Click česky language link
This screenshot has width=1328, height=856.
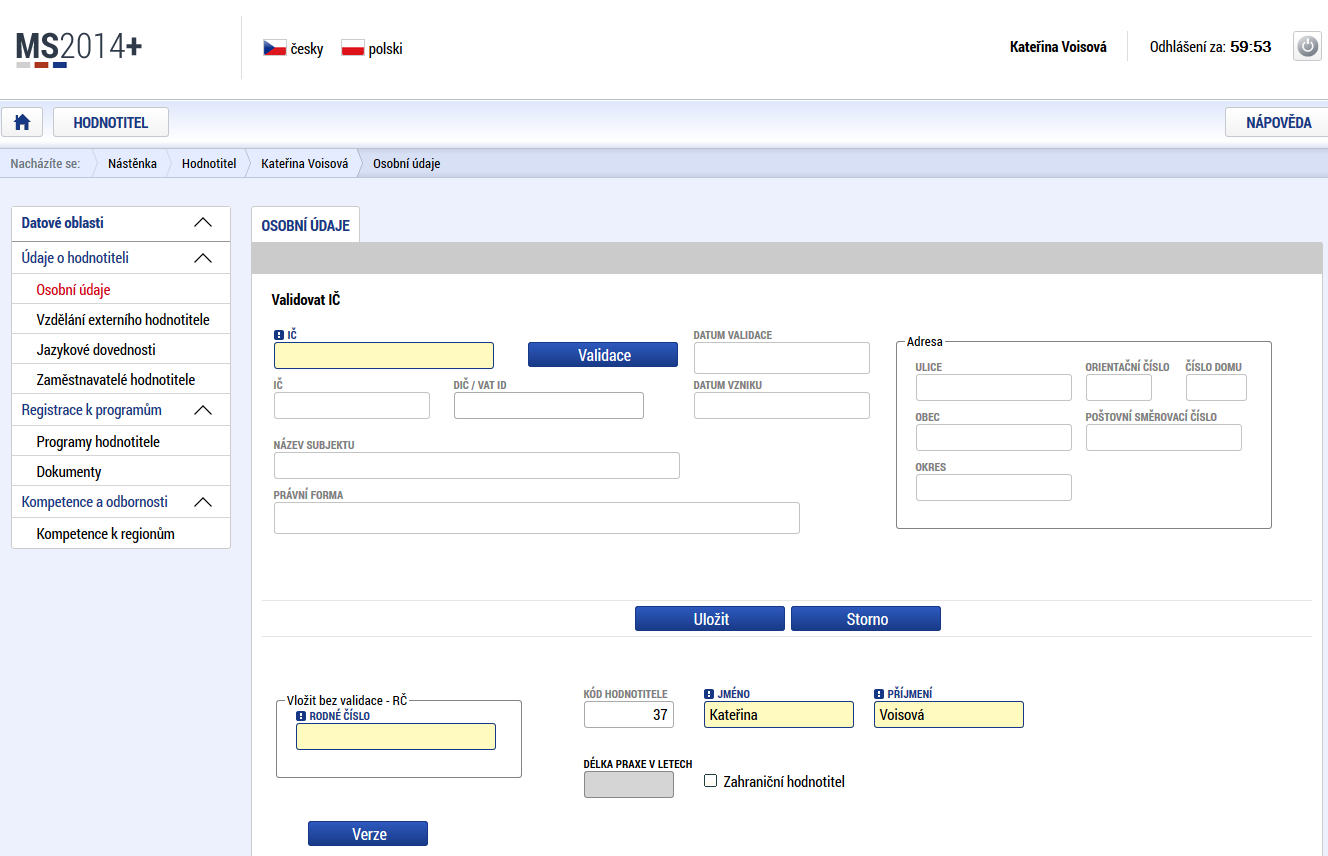tap(307, 48)
